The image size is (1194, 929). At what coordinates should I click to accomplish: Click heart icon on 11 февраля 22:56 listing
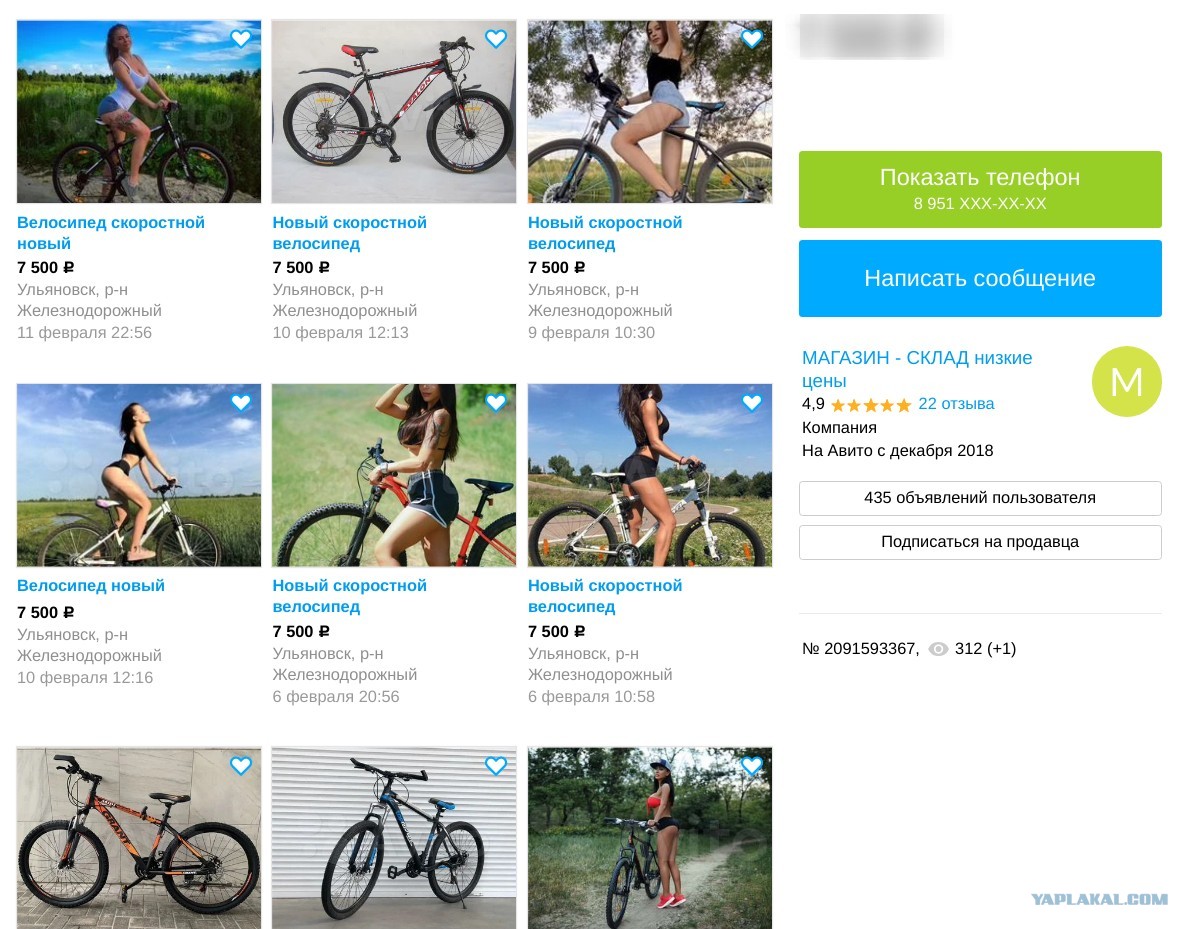coord(241,39)
